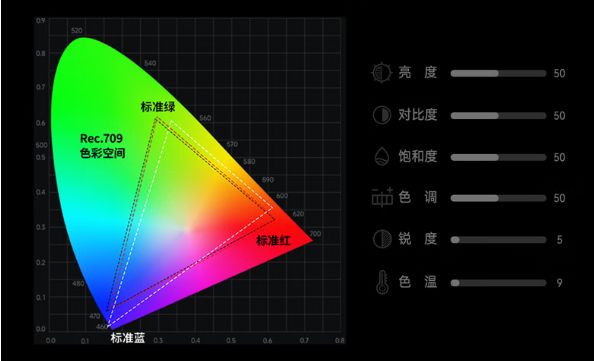Click the hue (色调) adjustment icon

point(382,197)
